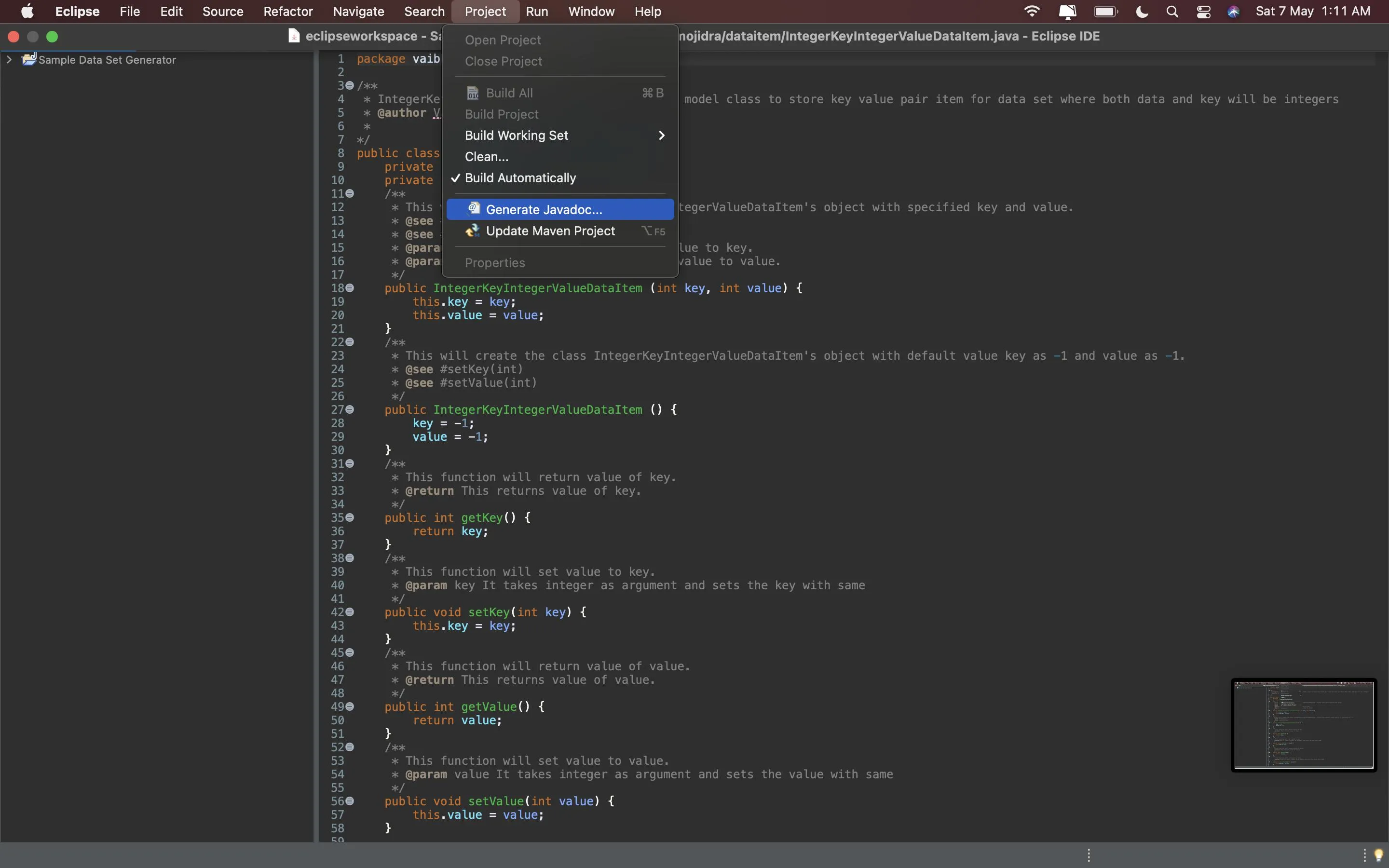1389x868 pixels.
Task: Expand the Sample Data Set Generator tree node
Action: click(x=9, y=59)
